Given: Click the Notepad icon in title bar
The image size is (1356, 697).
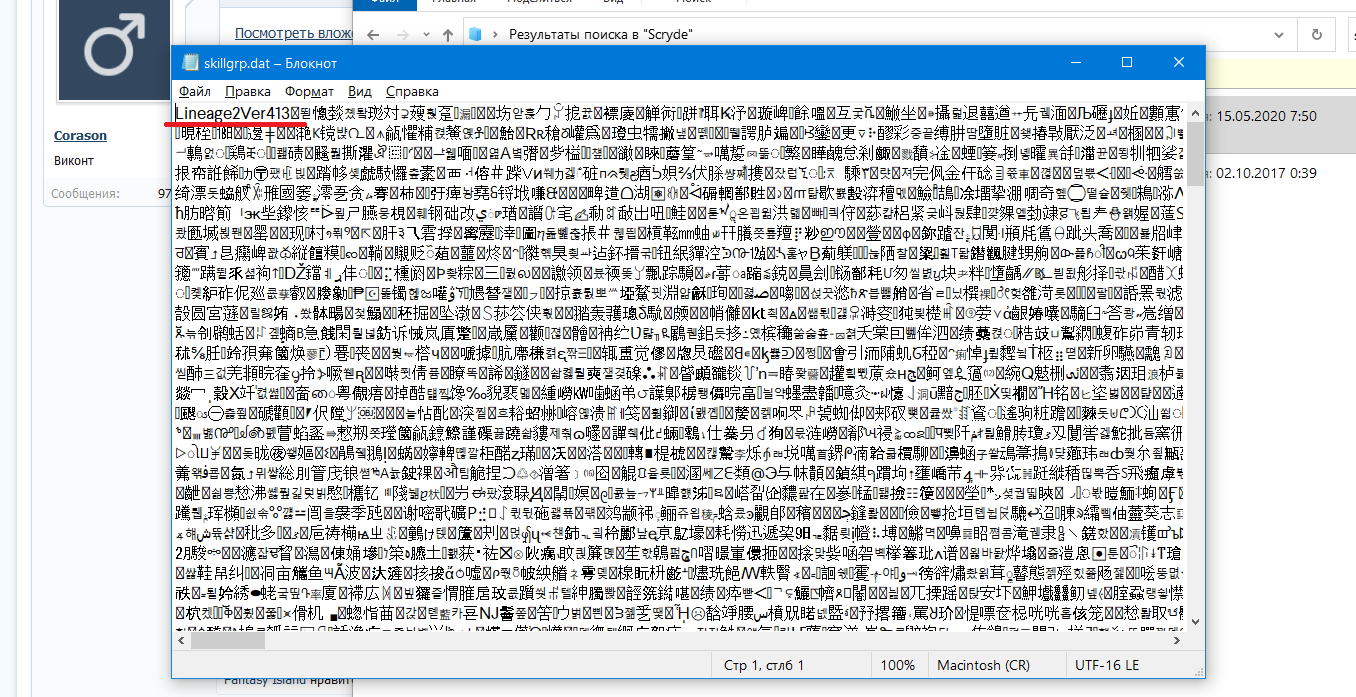Looking at the screenshot, I should [190, 63].
